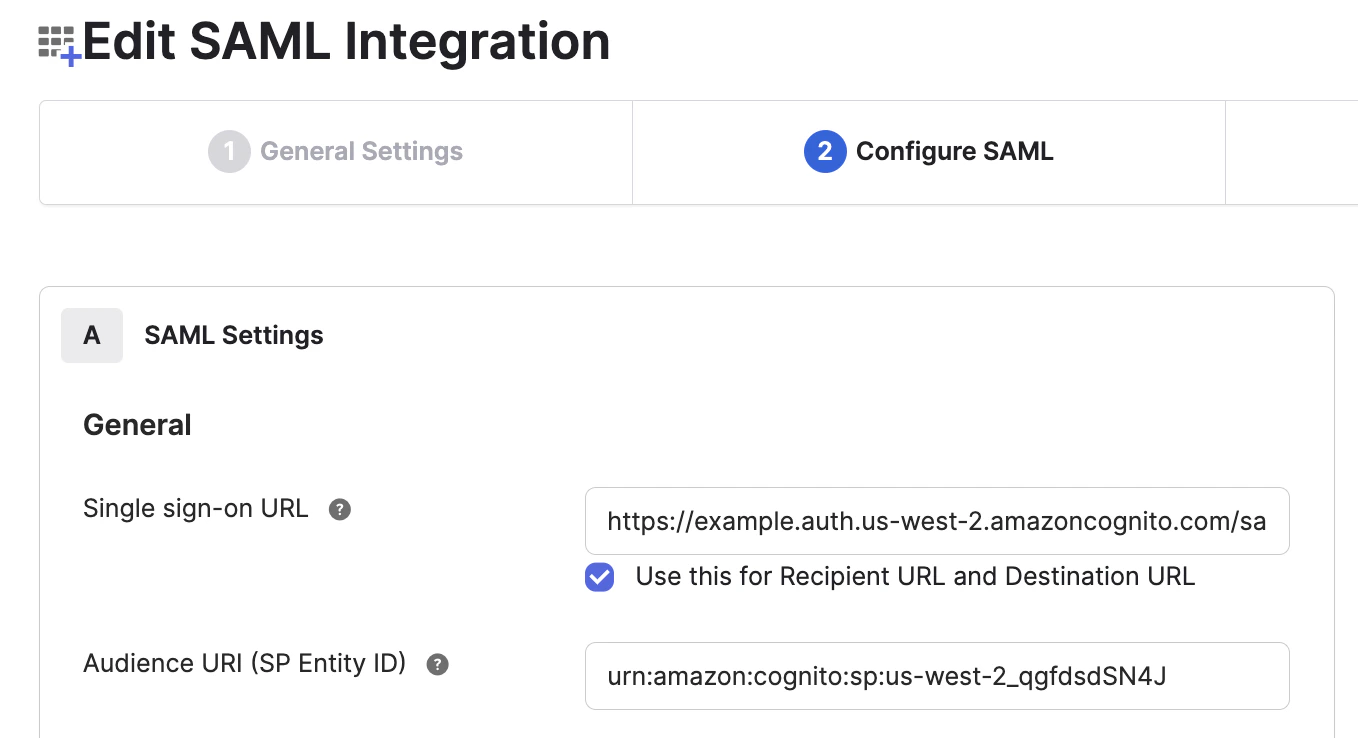
Task: Select the Configure SAML step label
Action: click(x=954, y=152)
